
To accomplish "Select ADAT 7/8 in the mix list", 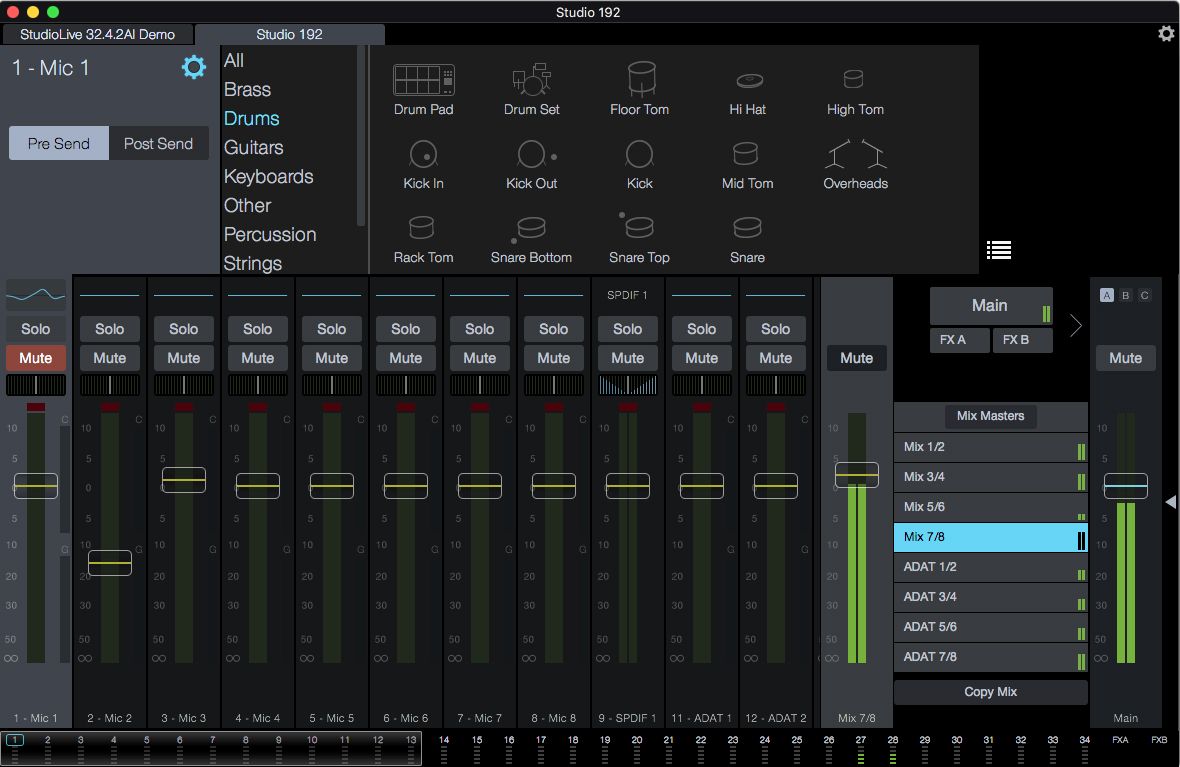I will (x=990, y=657).
